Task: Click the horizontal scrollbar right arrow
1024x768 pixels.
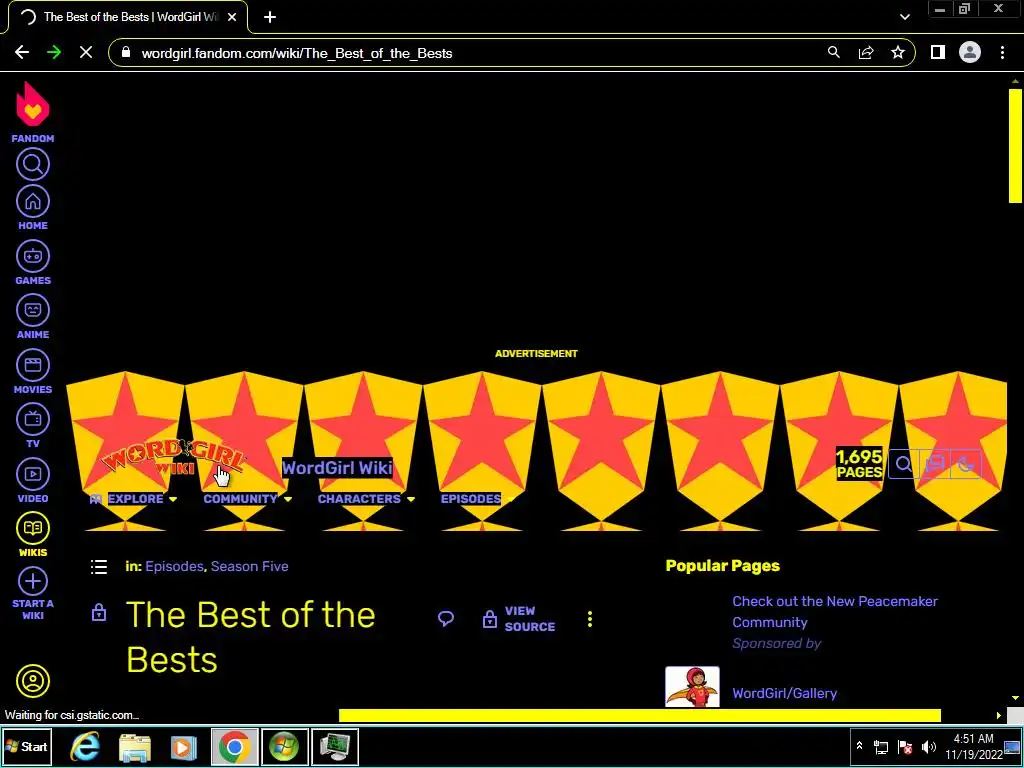Action: point(999,716)
